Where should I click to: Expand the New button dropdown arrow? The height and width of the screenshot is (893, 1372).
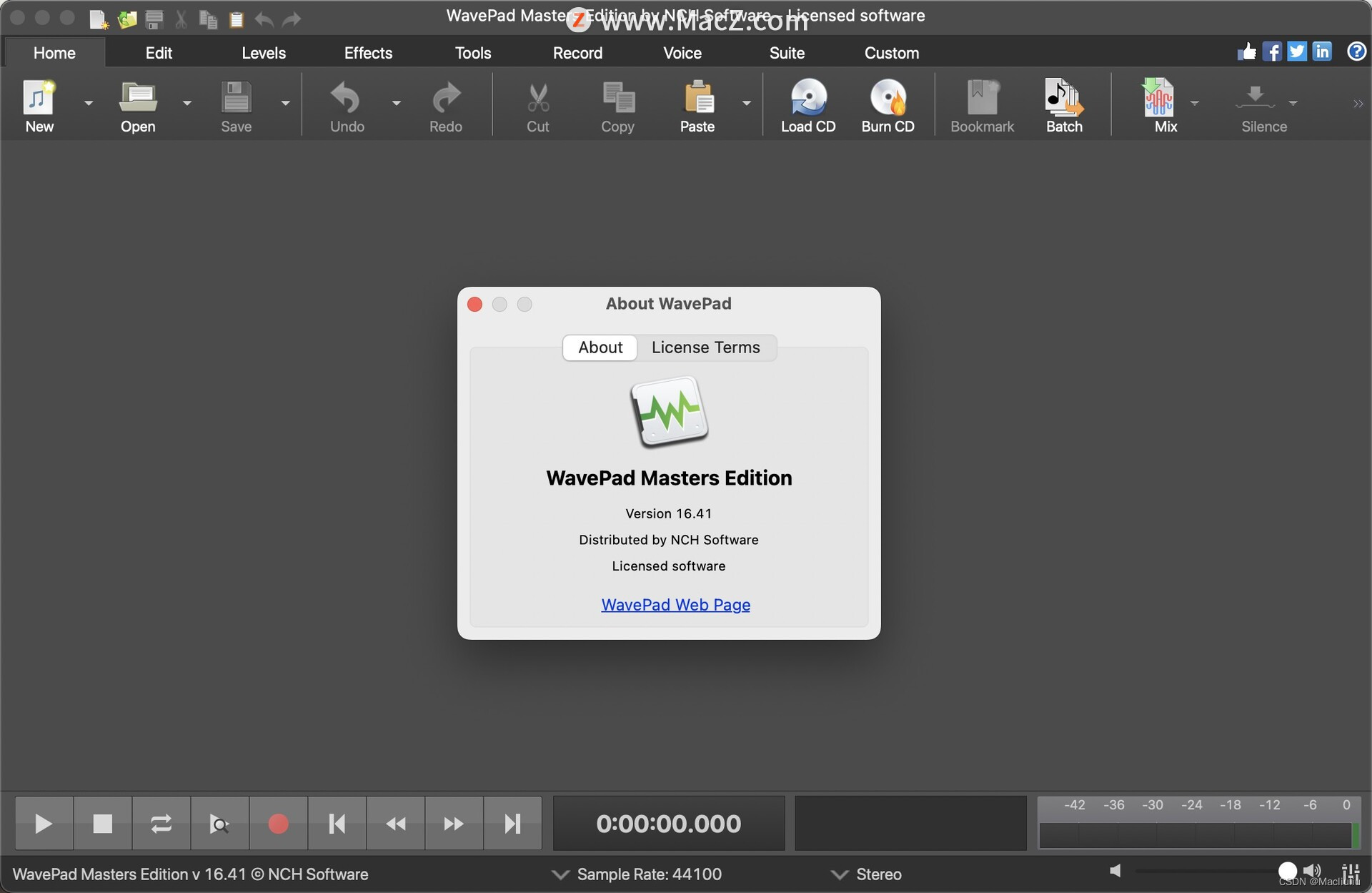89,103
